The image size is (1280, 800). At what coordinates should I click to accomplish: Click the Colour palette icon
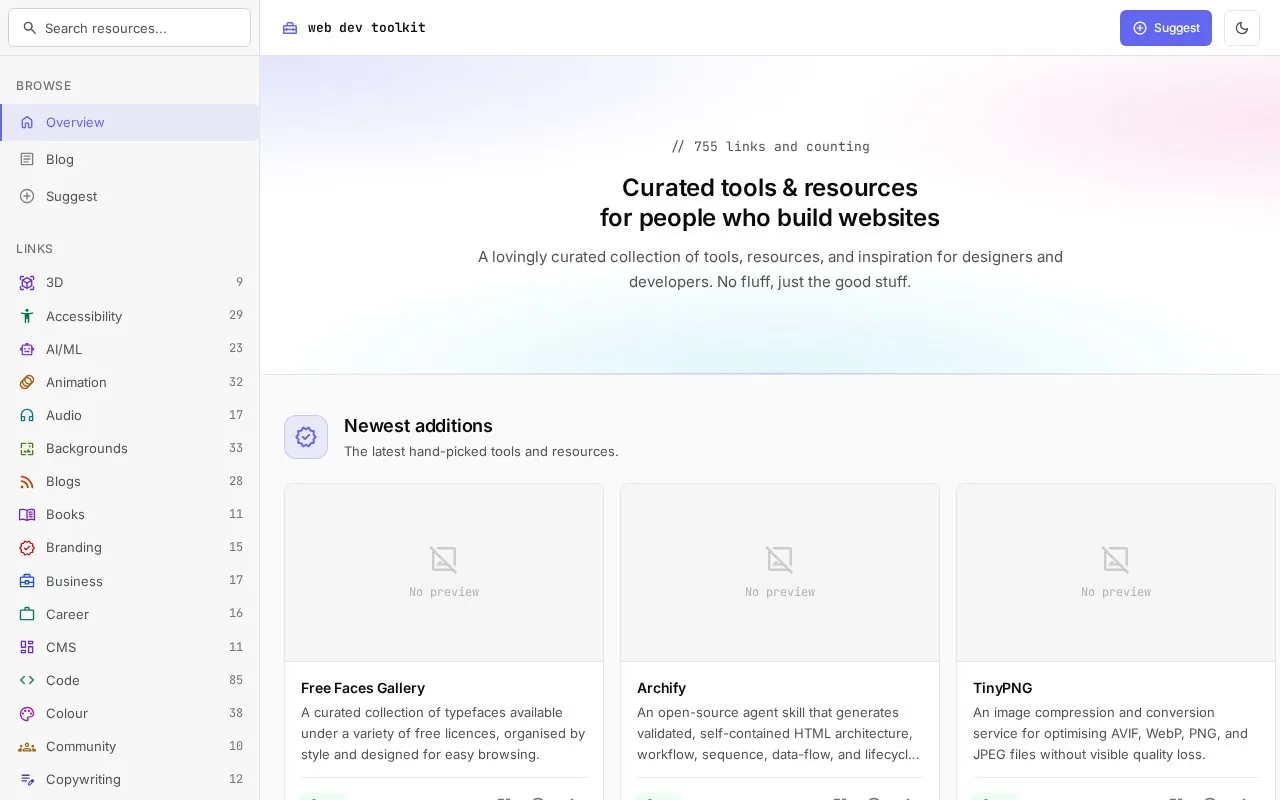pos(27,713)
